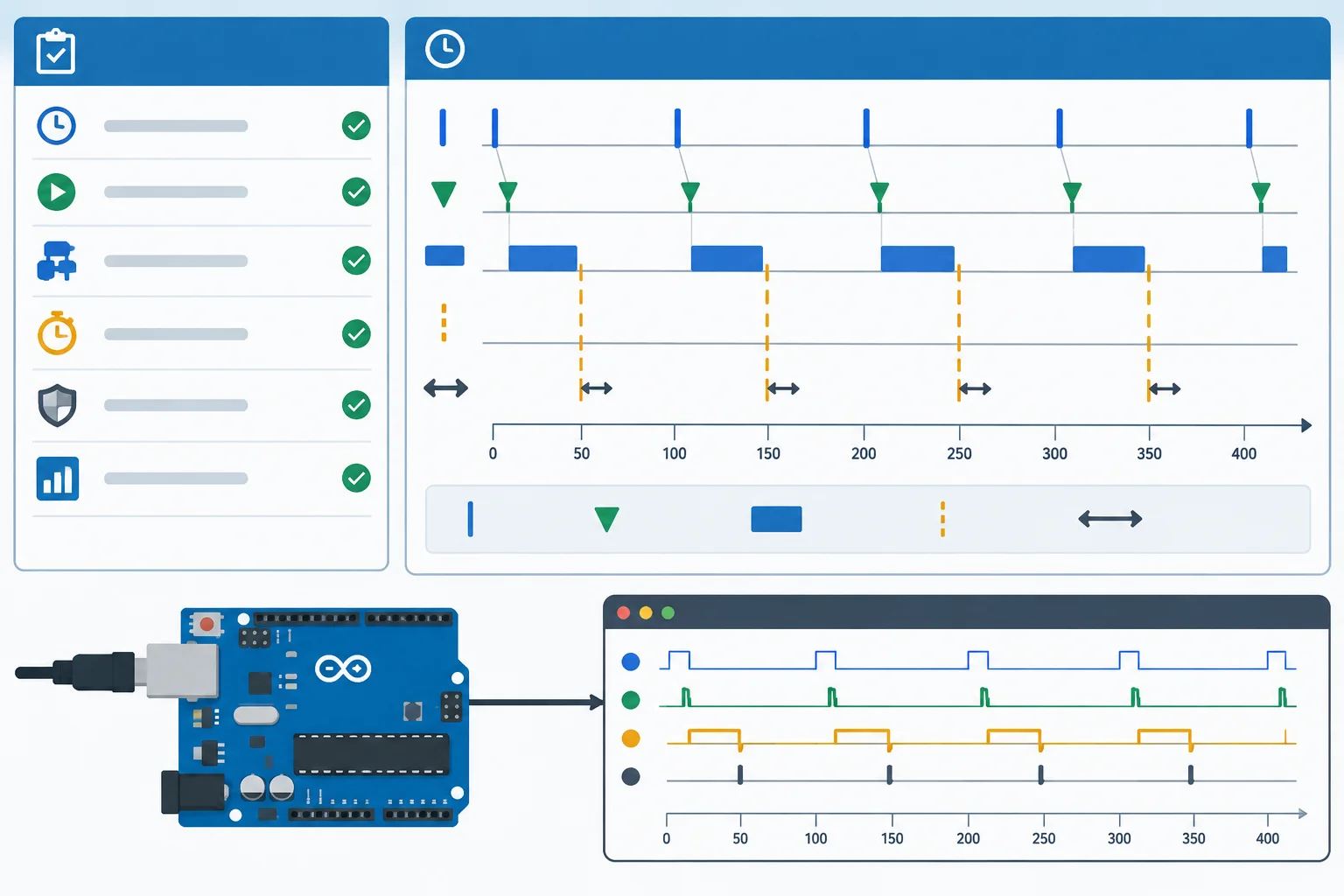The image size is (1344, 896).
Task: Open the blue bar chart icon in the checklist
Action: [58, 479]
